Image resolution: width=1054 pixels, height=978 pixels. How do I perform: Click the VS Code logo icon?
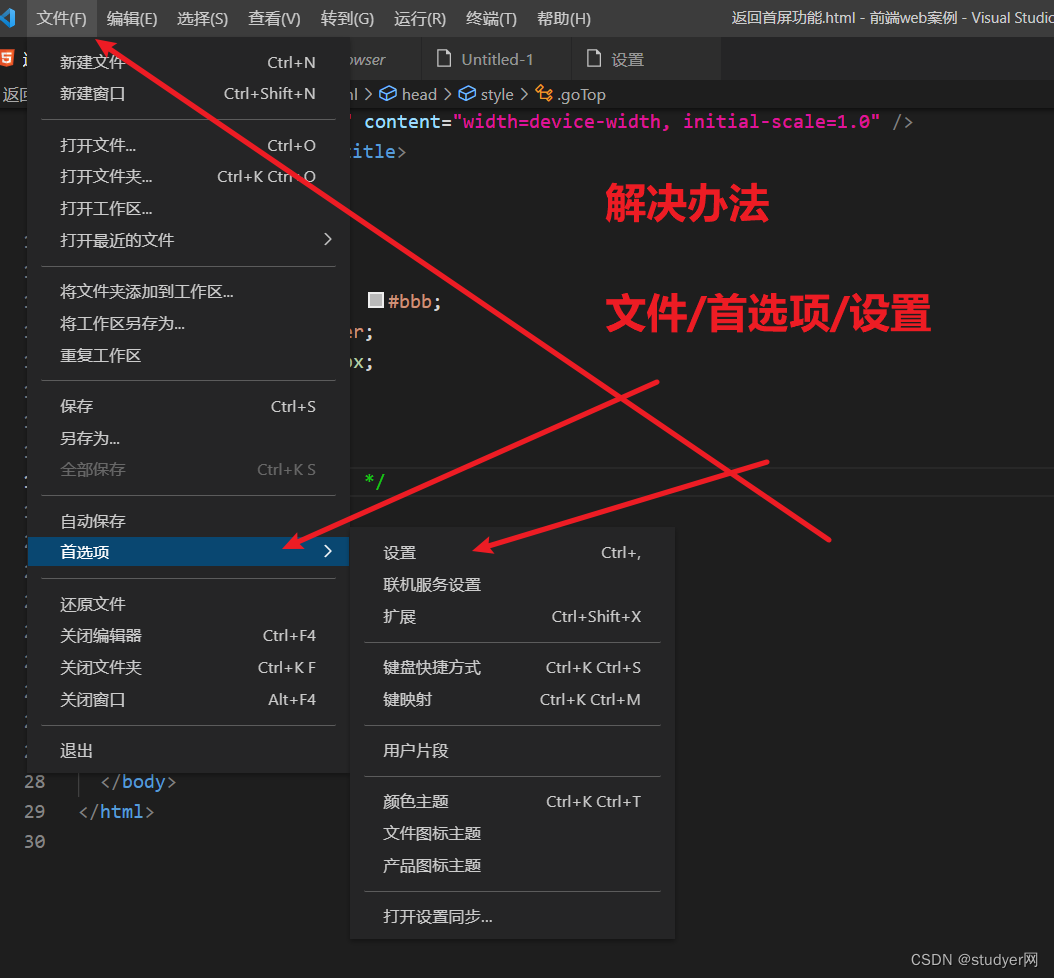8,18
